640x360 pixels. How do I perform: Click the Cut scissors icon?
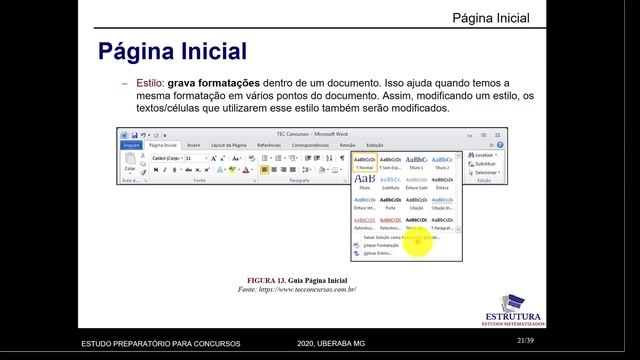pos(143,156)
